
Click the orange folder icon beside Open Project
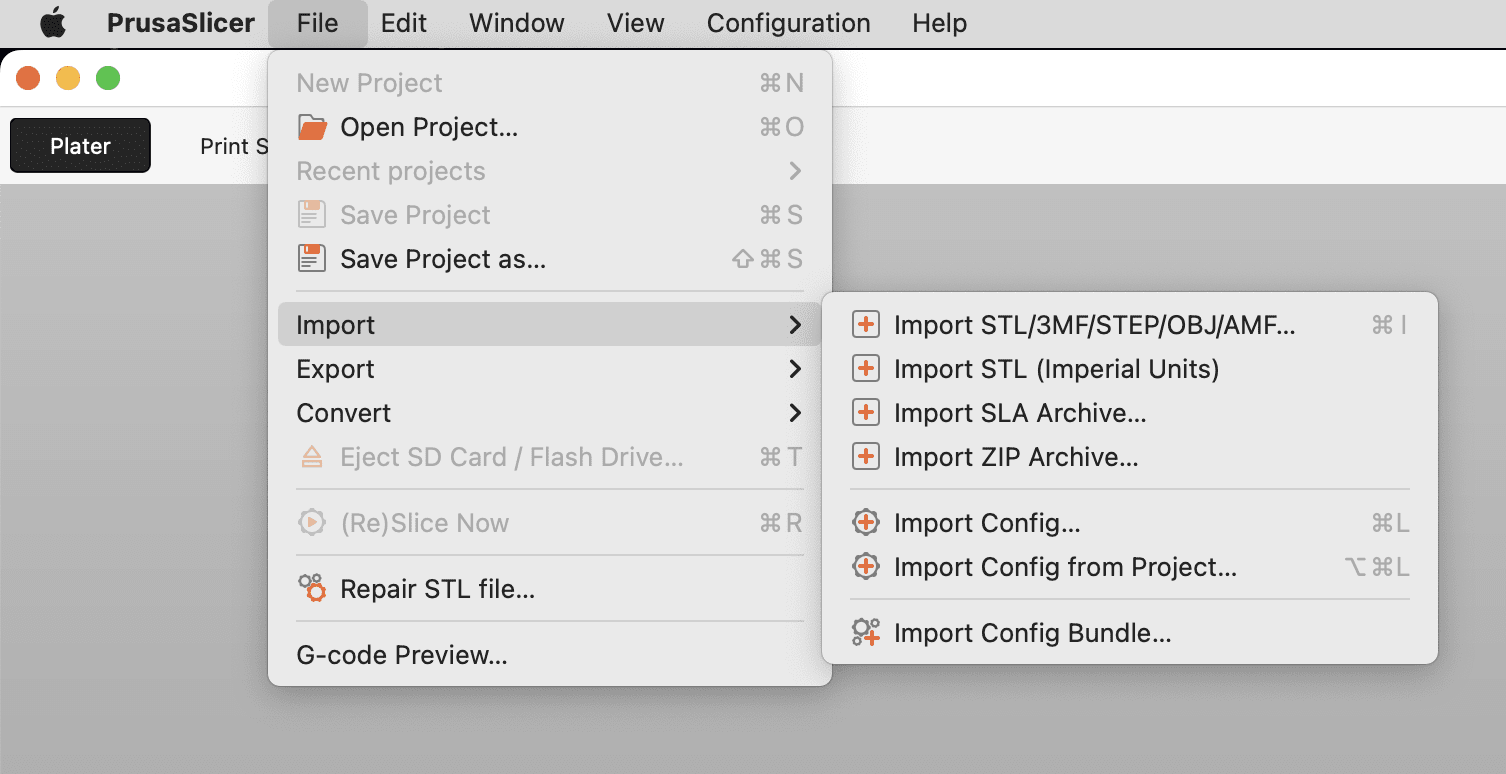tap(313, 127)
